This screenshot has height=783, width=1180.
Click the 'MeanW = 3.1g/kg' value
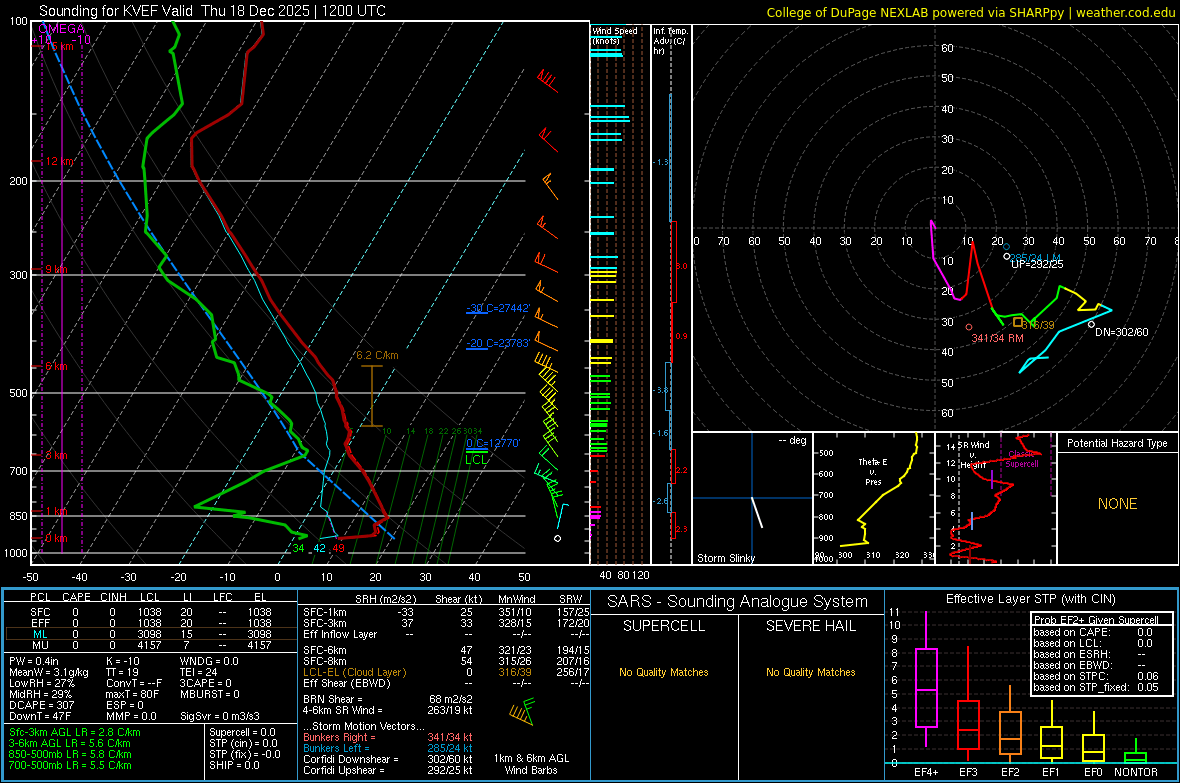pos(49,672)
